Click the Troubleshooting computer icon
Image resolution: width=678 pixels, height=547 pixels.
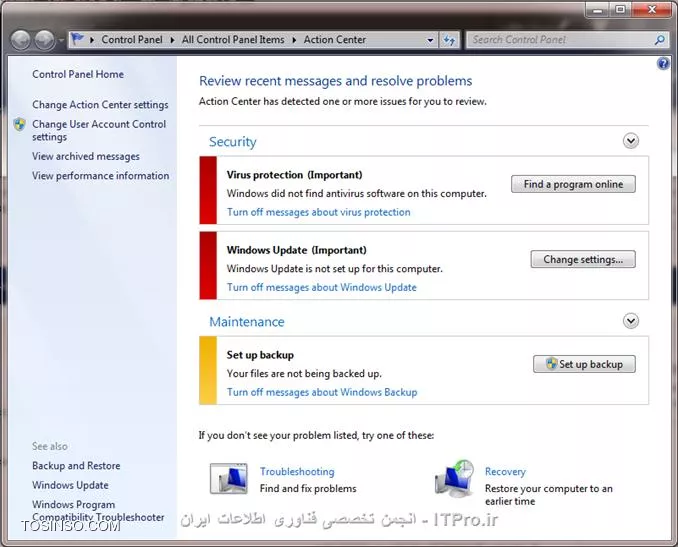[x=229, y=479]
